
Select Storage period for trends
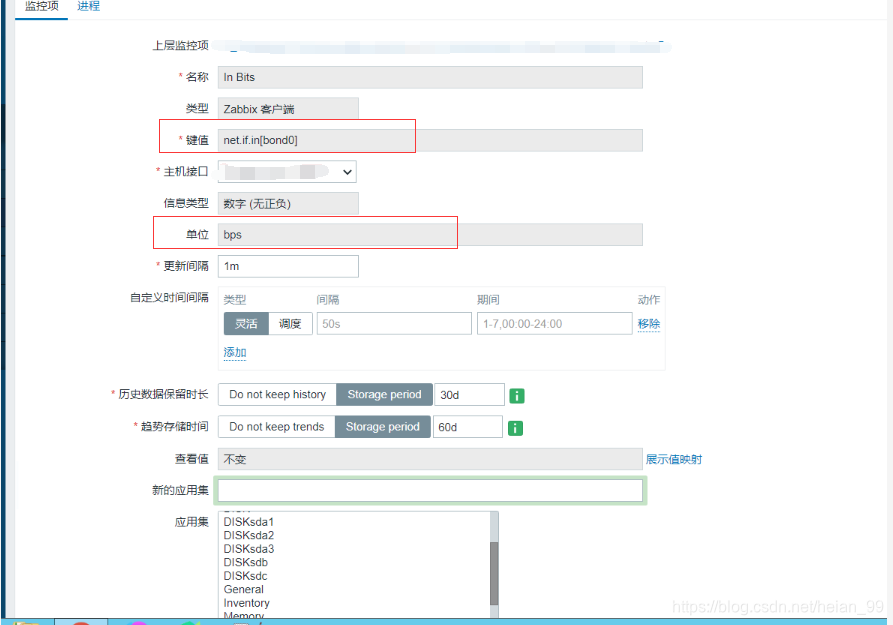tap(383, 427)
